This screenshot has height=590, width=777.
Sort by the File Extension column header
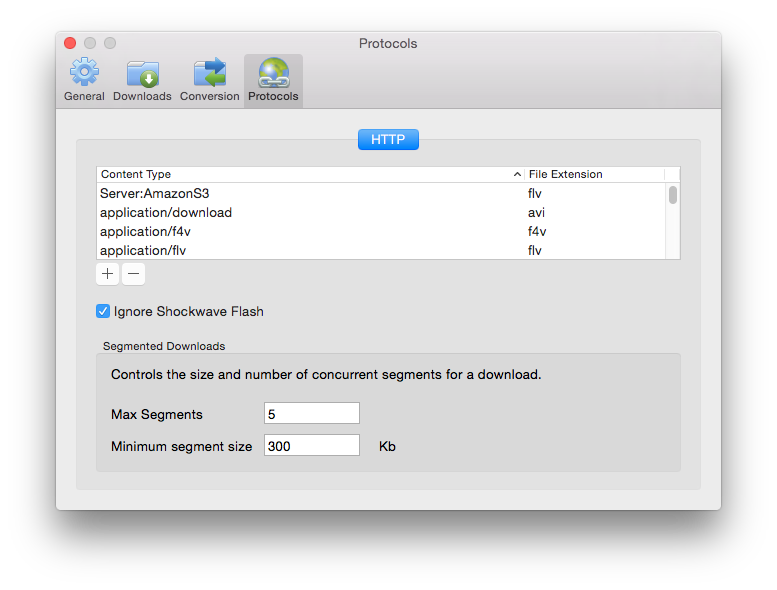pyautogui.click(x=594, y=174)
